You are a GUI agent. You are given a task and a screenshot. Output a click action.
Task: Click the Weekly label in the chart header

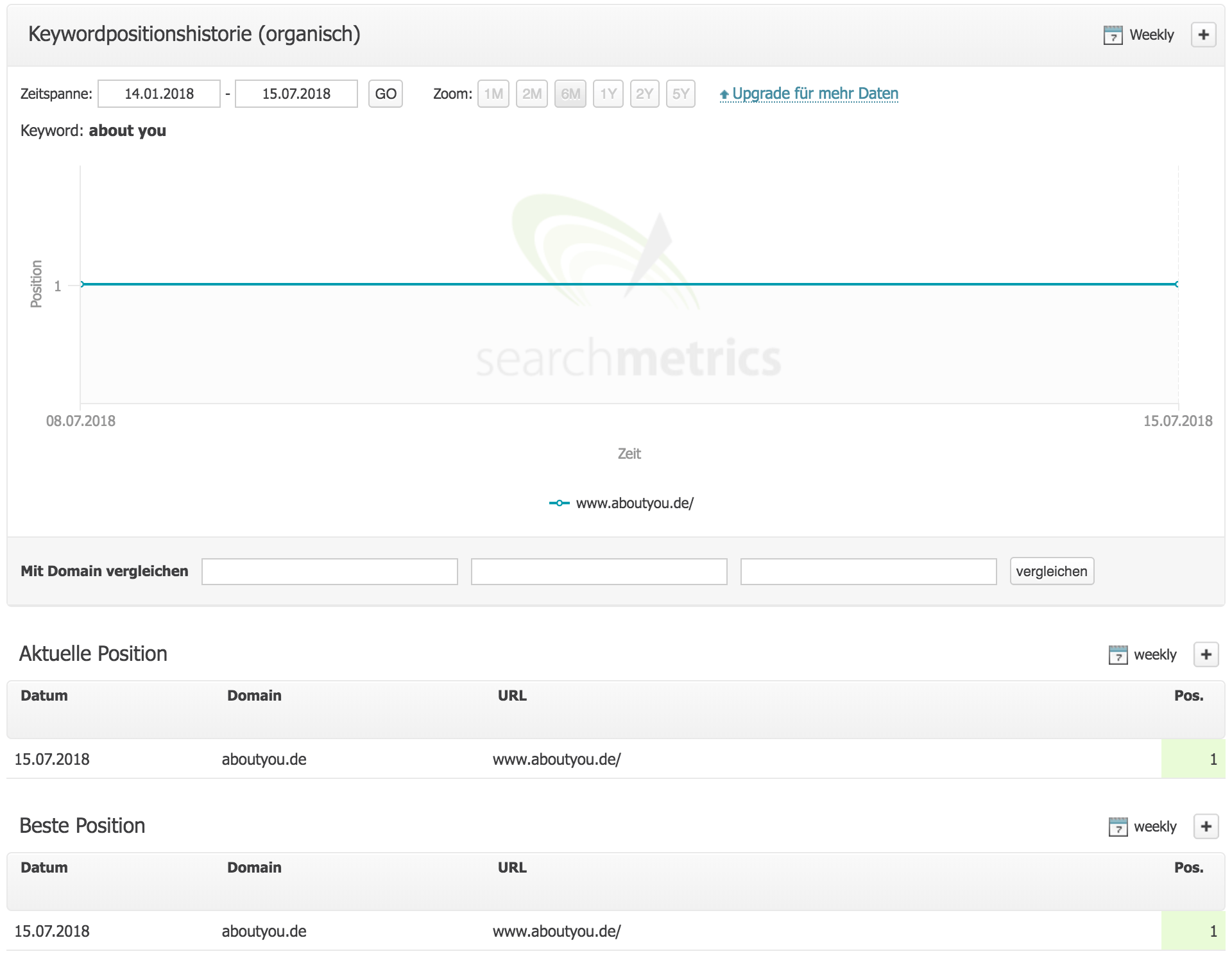point(1152,35)
